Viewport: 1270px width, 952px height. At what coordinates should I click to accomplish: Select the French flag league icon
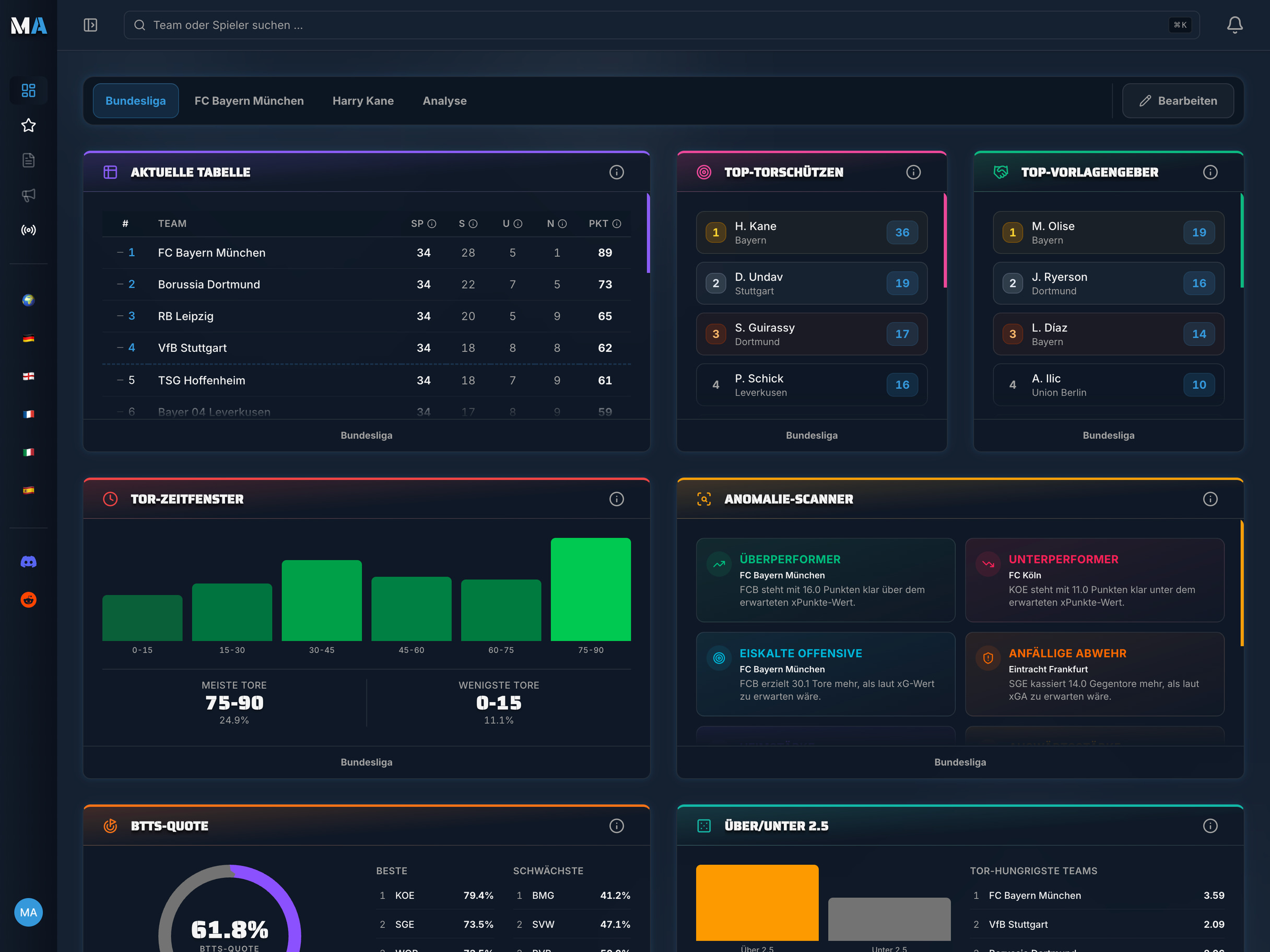29,414
